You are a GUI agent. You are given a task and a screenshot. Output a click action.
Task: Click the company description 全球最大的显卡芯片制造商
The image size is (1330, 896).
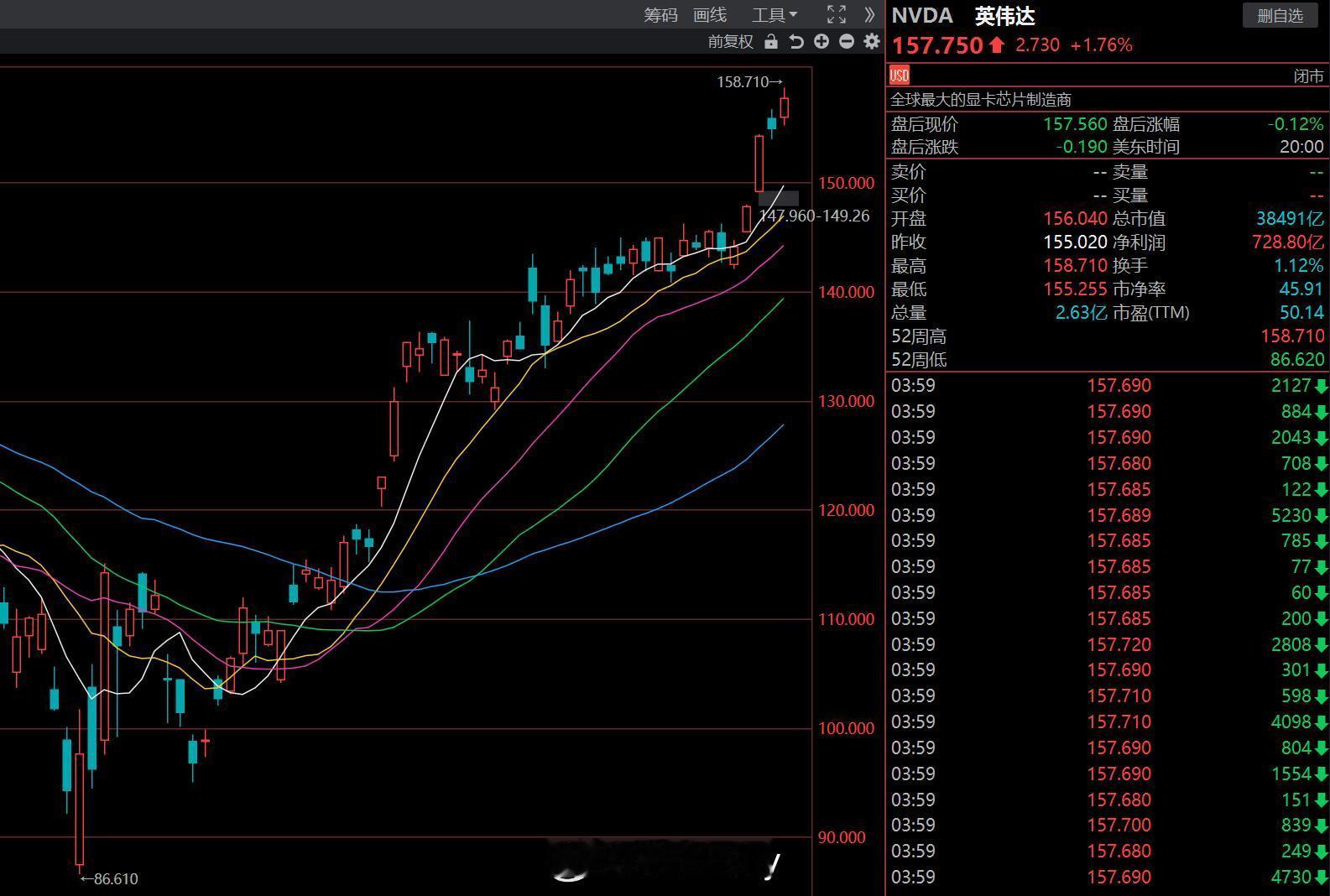(981, 99)
